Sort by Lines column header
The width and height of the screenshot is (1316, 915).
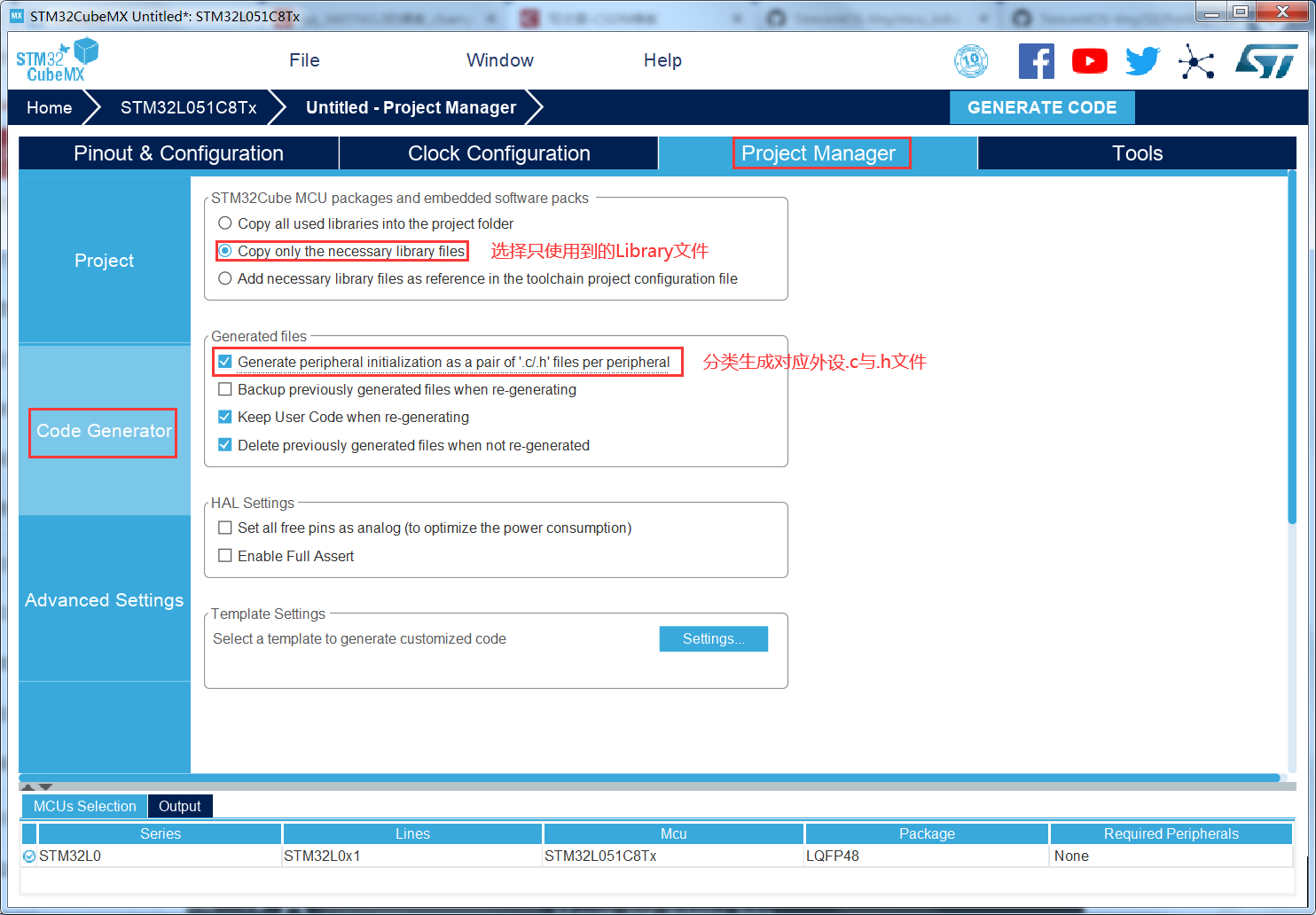[412, 833]
